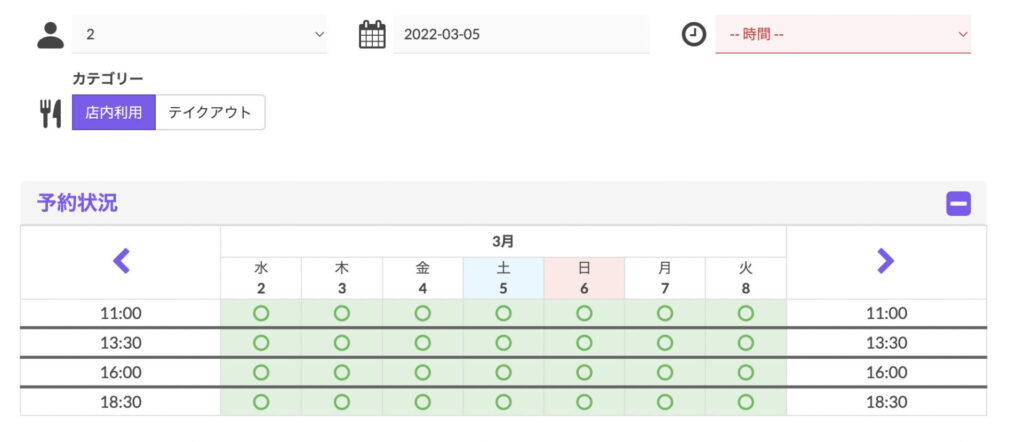The height and width of the screenshot is (442, 1024).
Task: Pick Sunday 6 slot at 18:30
Action: 584,402
